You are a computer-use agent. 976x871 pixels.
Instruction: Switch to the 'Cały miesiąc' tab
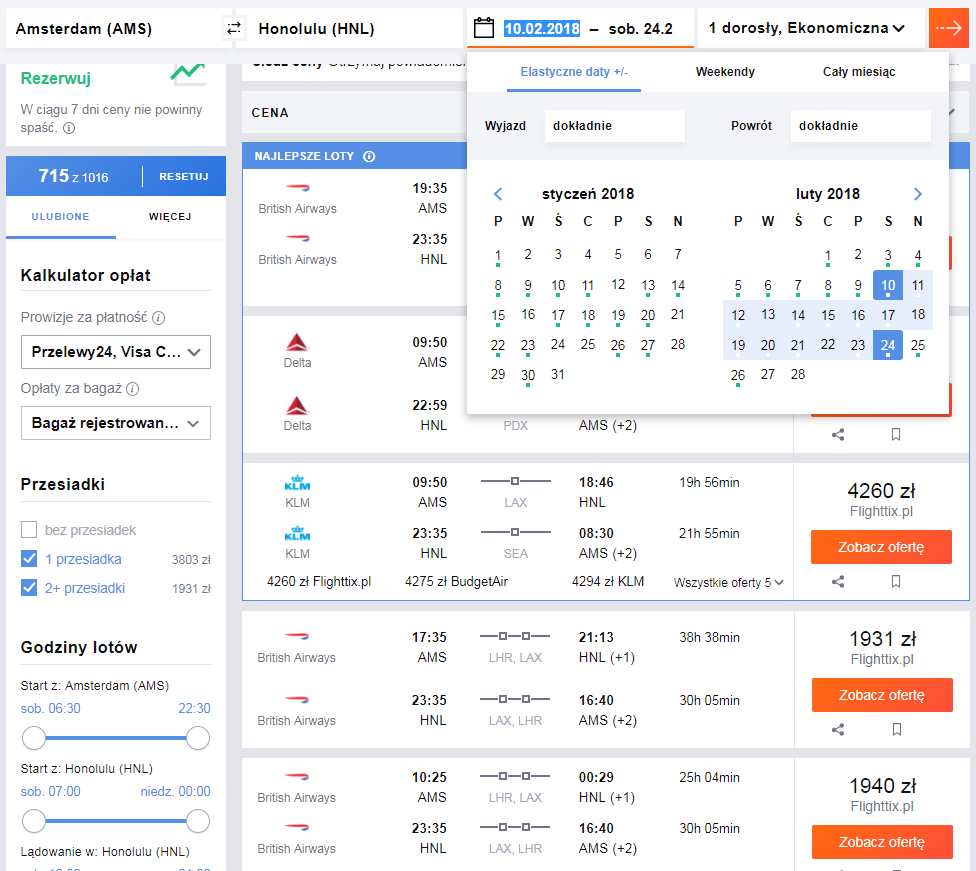click(x=859, y=72)
